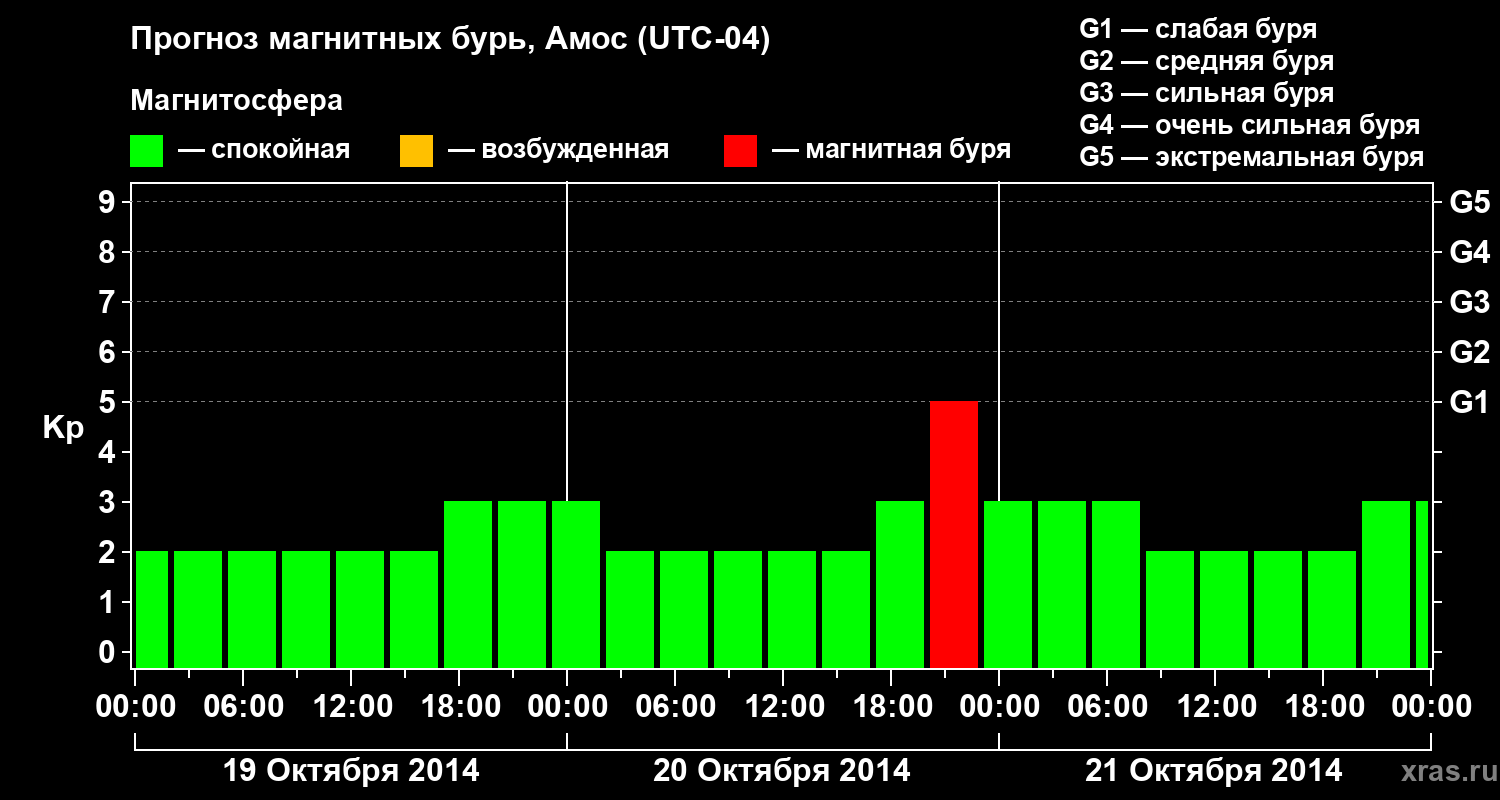
Task: Click 'G1 — слабая буря' legend line
Action: point(1198,29)
